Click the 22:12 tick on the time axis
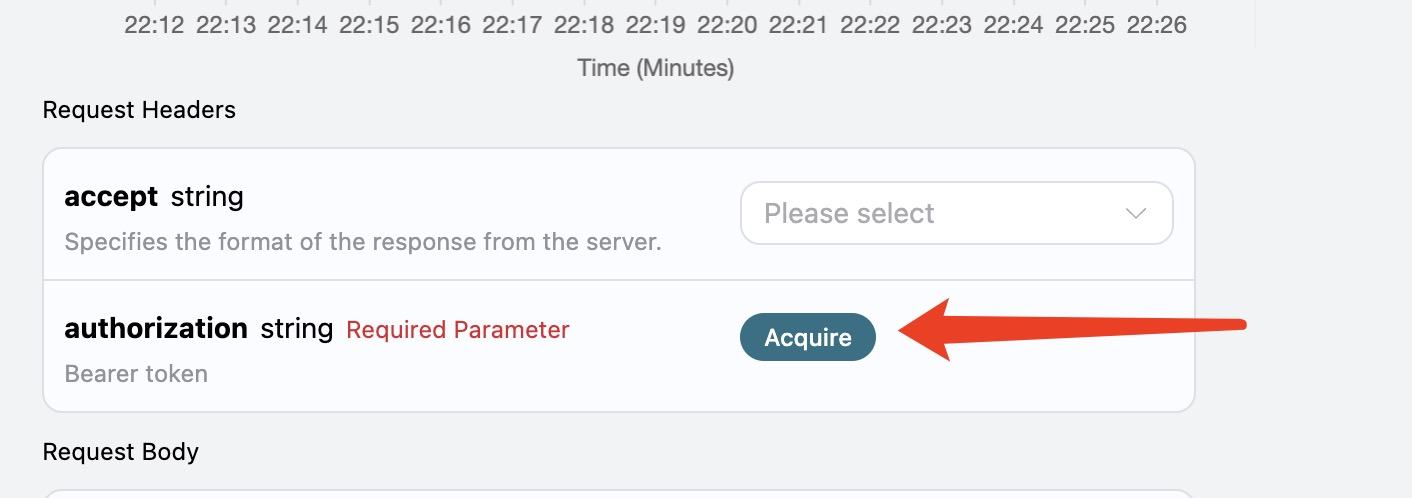Viewport: 1412px width, 498px height. coord(154,25)
